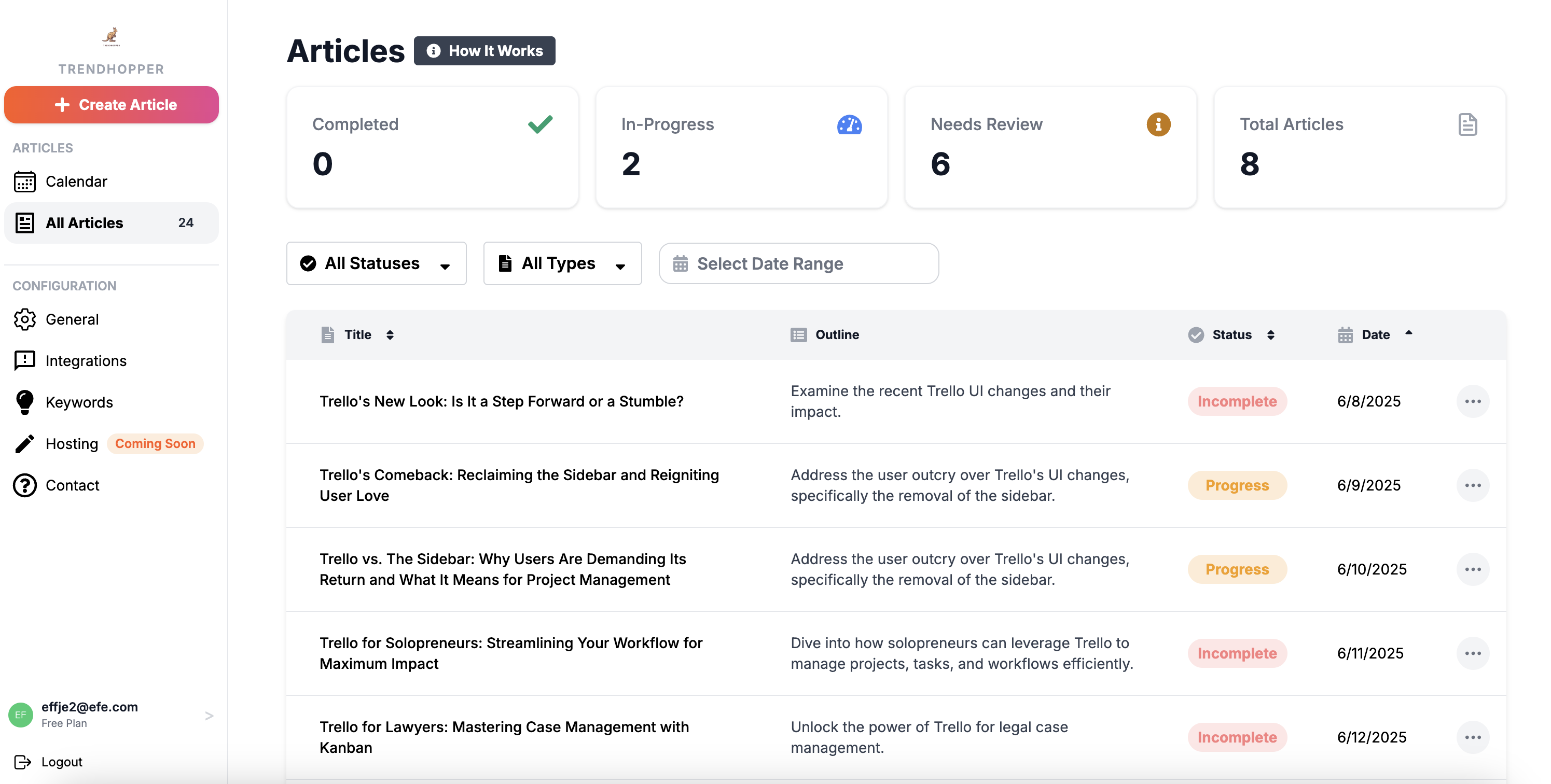The height and width of the screenshot is (784, 1551).
Task: Click the How It Works button
Action: tap(484, 51)
